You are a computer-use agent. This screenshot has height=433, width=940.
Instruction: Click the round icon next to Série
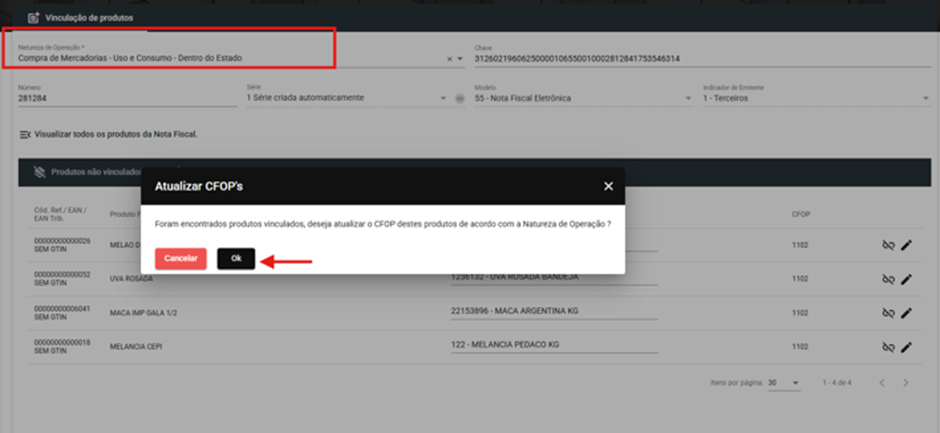[x=460, y=98]
